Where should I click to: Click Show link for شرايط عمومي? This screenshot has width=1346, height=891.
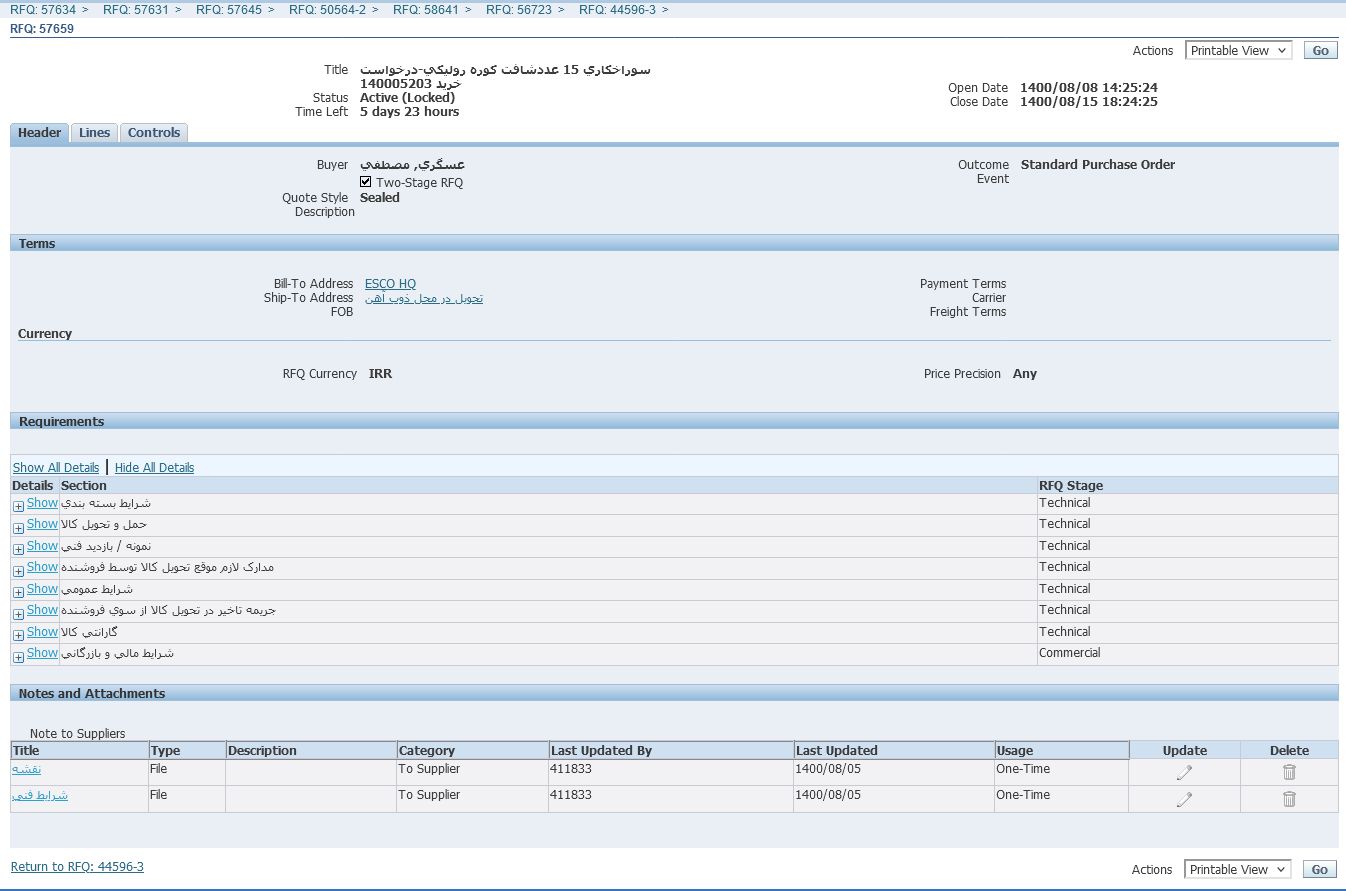(42, 589)
